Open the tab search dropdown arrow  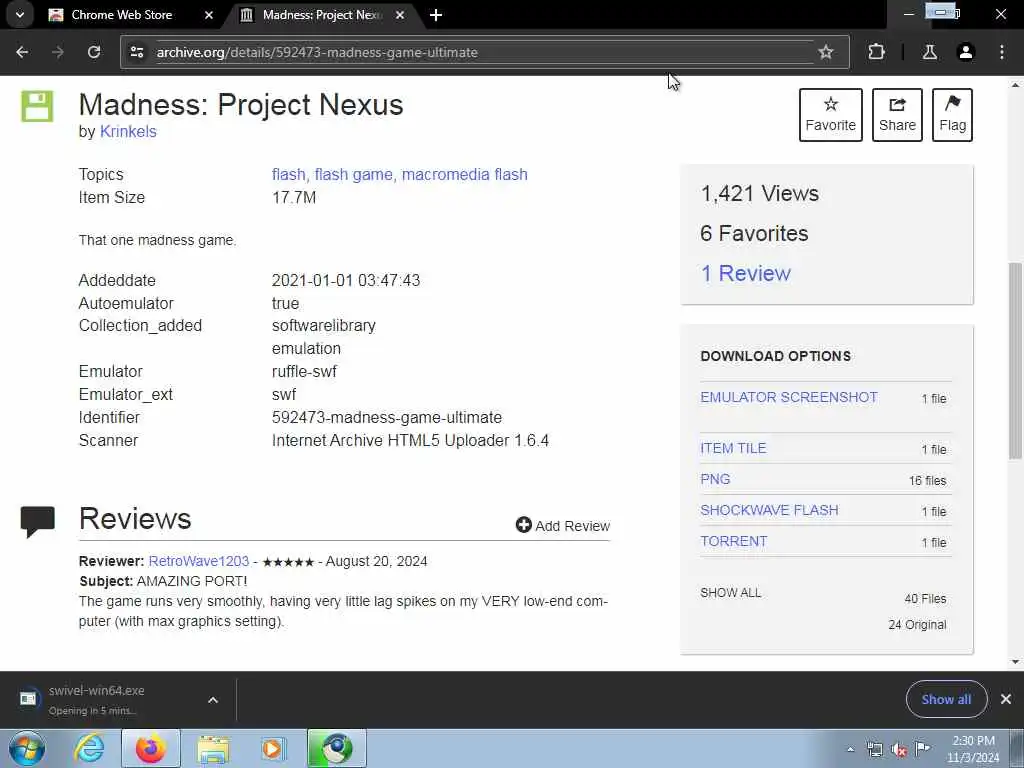point(20,14)
